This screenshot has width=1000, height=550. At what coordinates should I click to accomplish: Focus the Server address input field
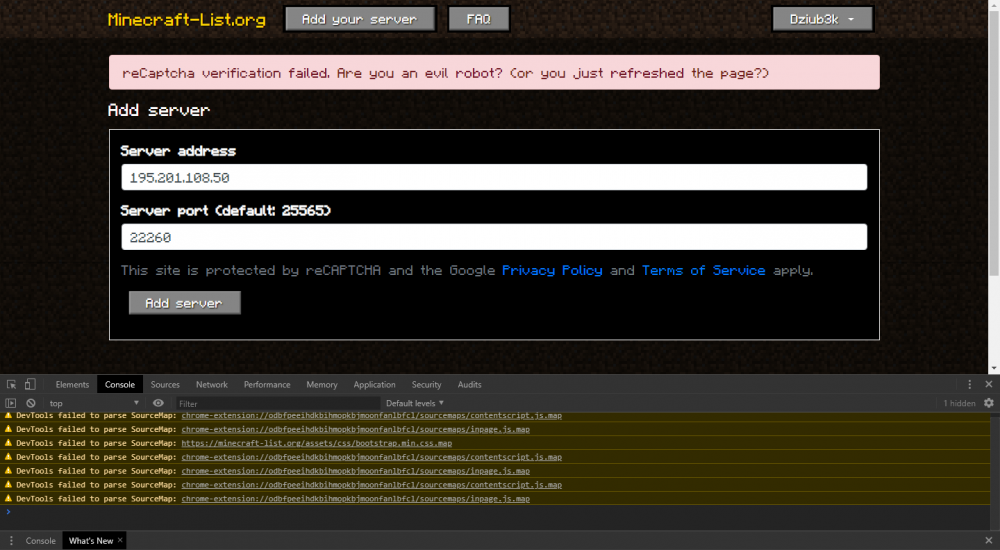(494, 177)
